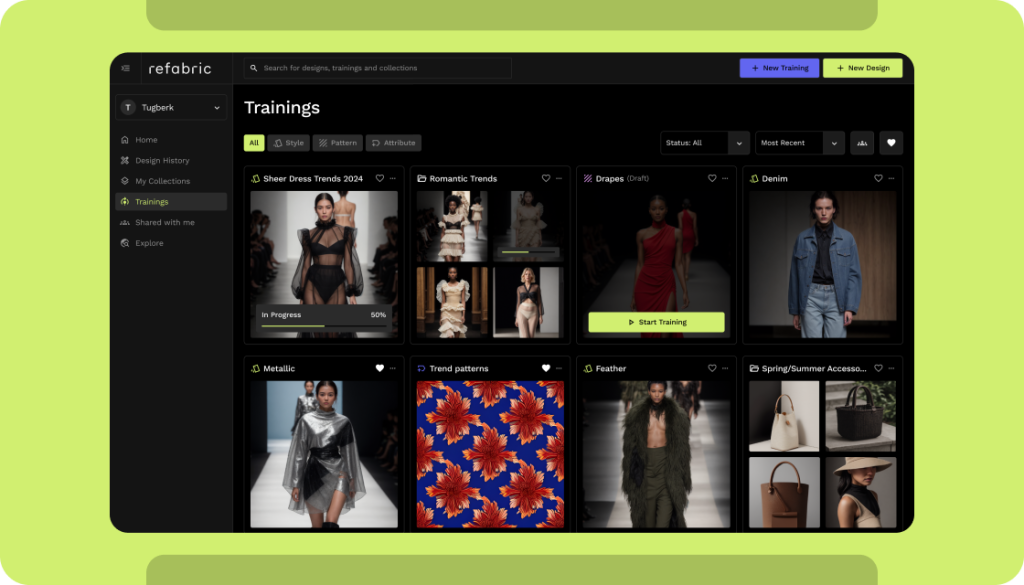
Task: Filter trainings by Attribute
Action: [x=393, y=143]
